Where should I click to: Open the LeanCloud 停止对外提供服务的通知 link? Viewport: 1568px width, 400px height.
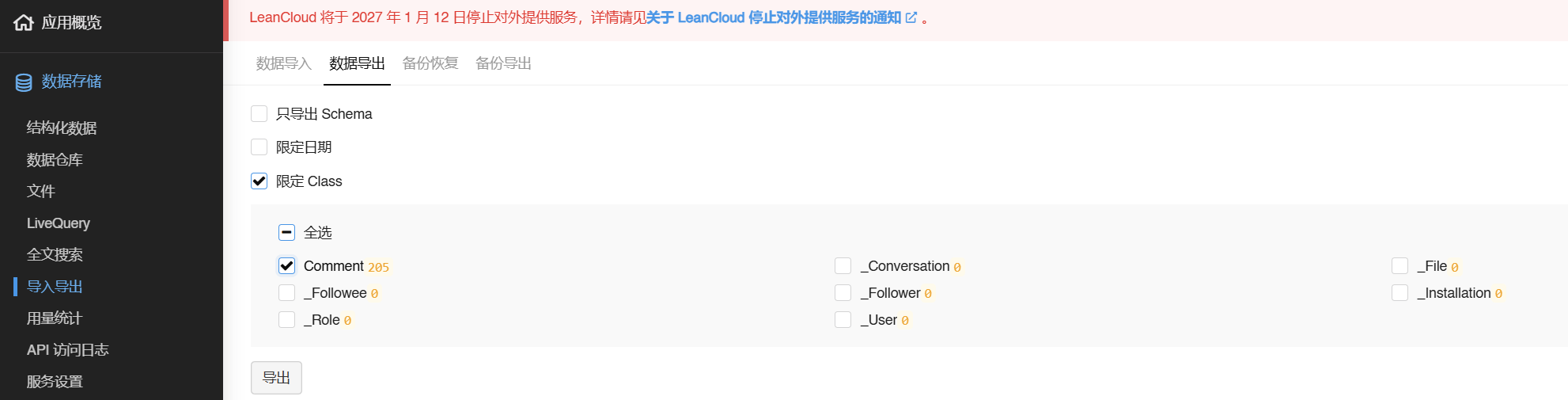(x=774, y=17)
